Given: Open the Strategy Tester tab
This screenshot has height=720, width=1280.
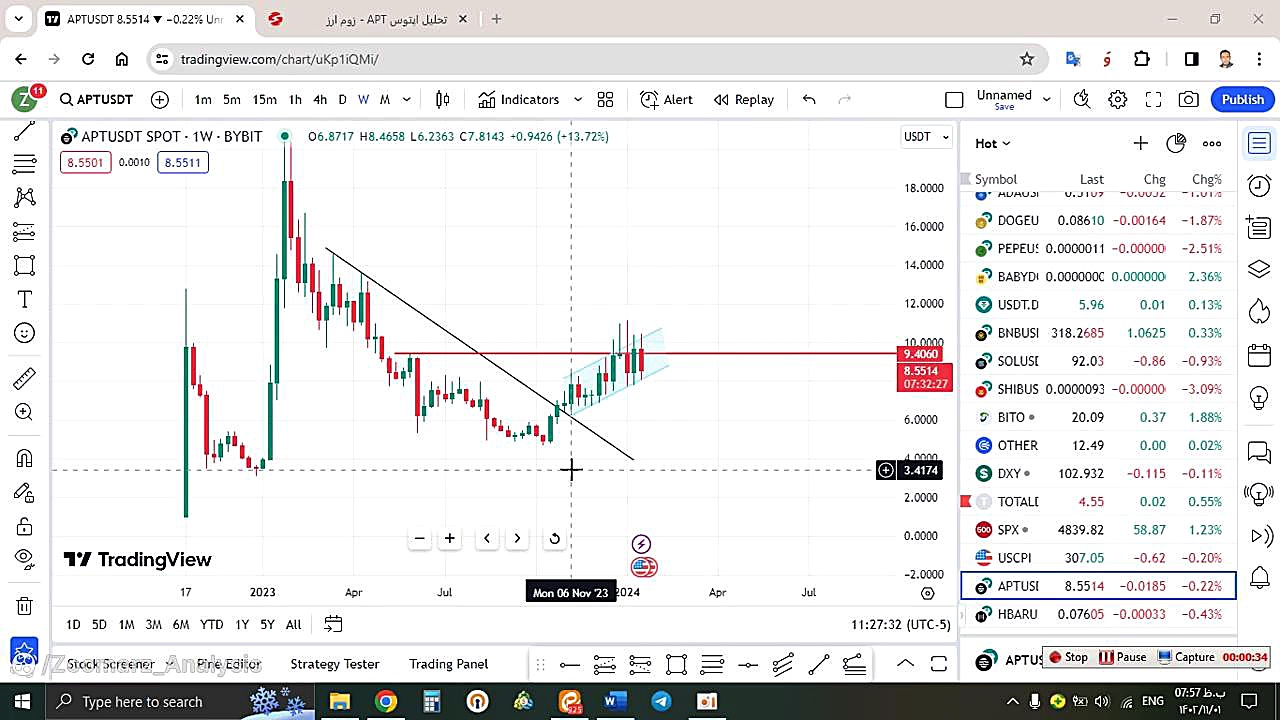Looking at the screenshot, I should (x=335, y=664).
